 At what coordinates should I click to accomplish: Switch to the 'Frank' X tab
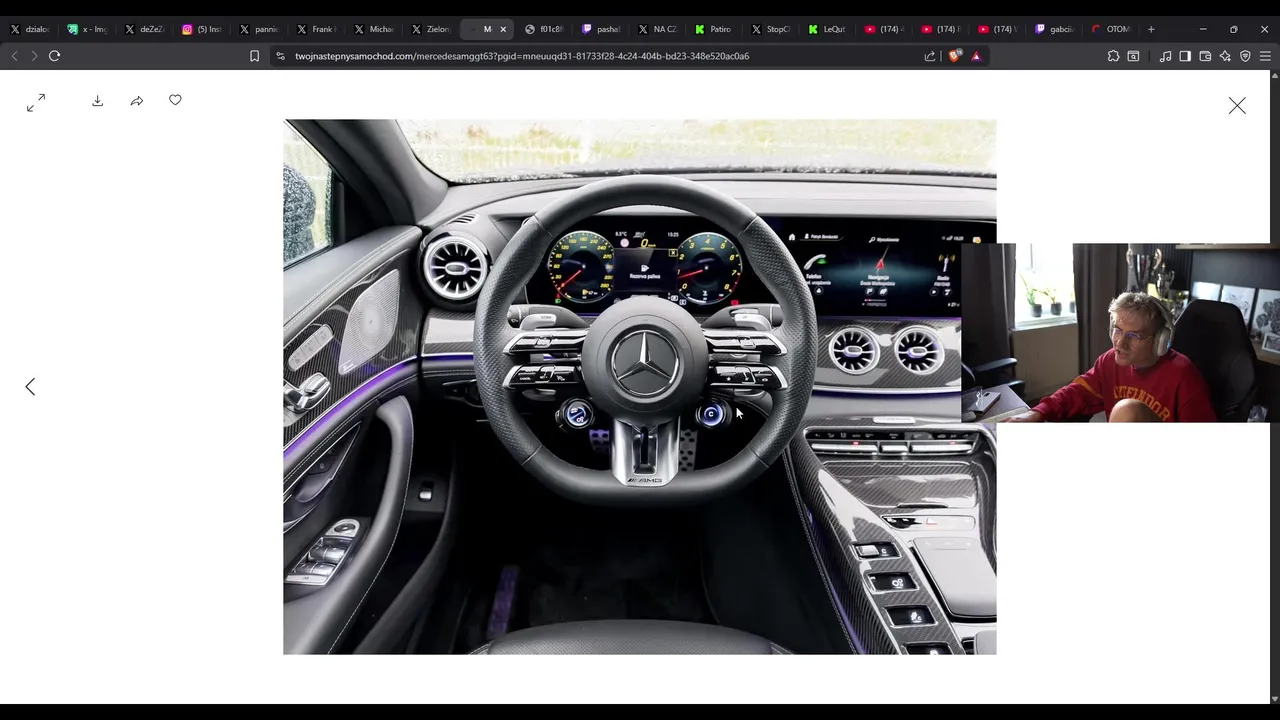[317, 29]
